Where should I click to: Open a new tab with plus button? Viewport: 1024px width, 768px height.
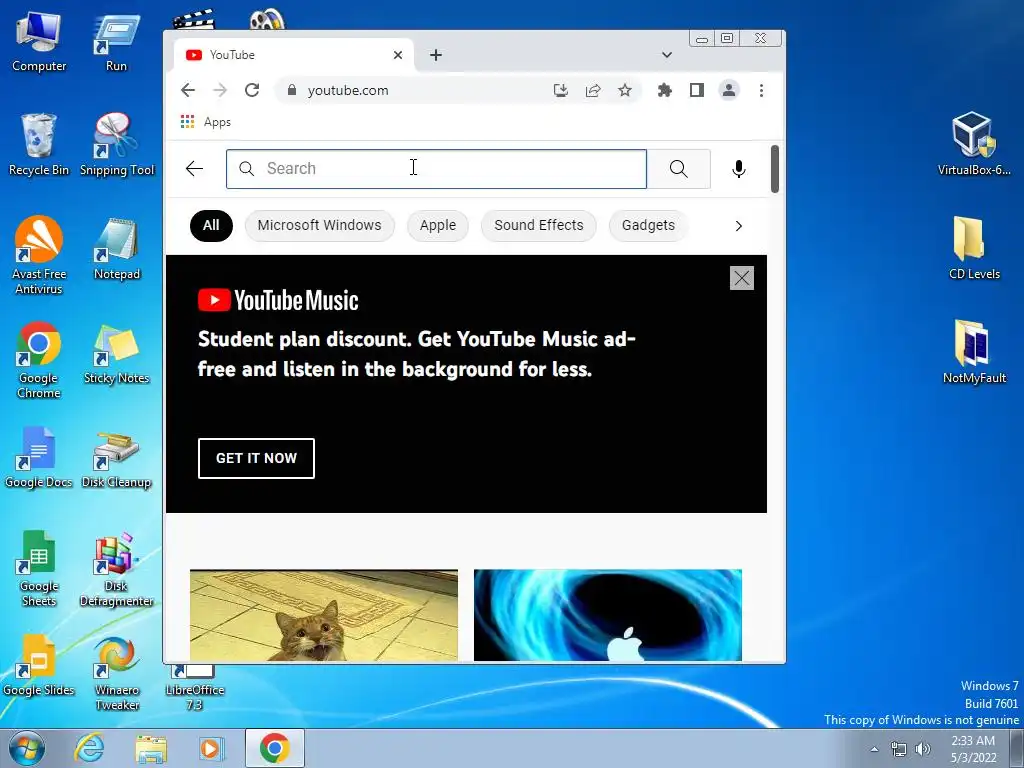coord(436,56)
